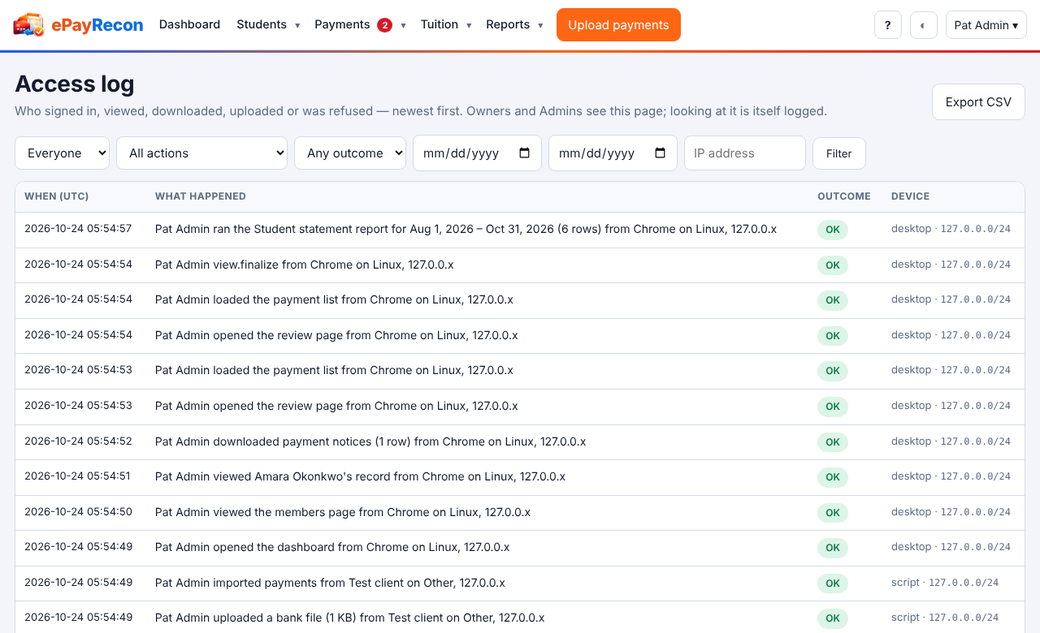This screenshot has height=633, width=1040.
Task: Click the DEVICE column header
Action: tap(910, 196)
